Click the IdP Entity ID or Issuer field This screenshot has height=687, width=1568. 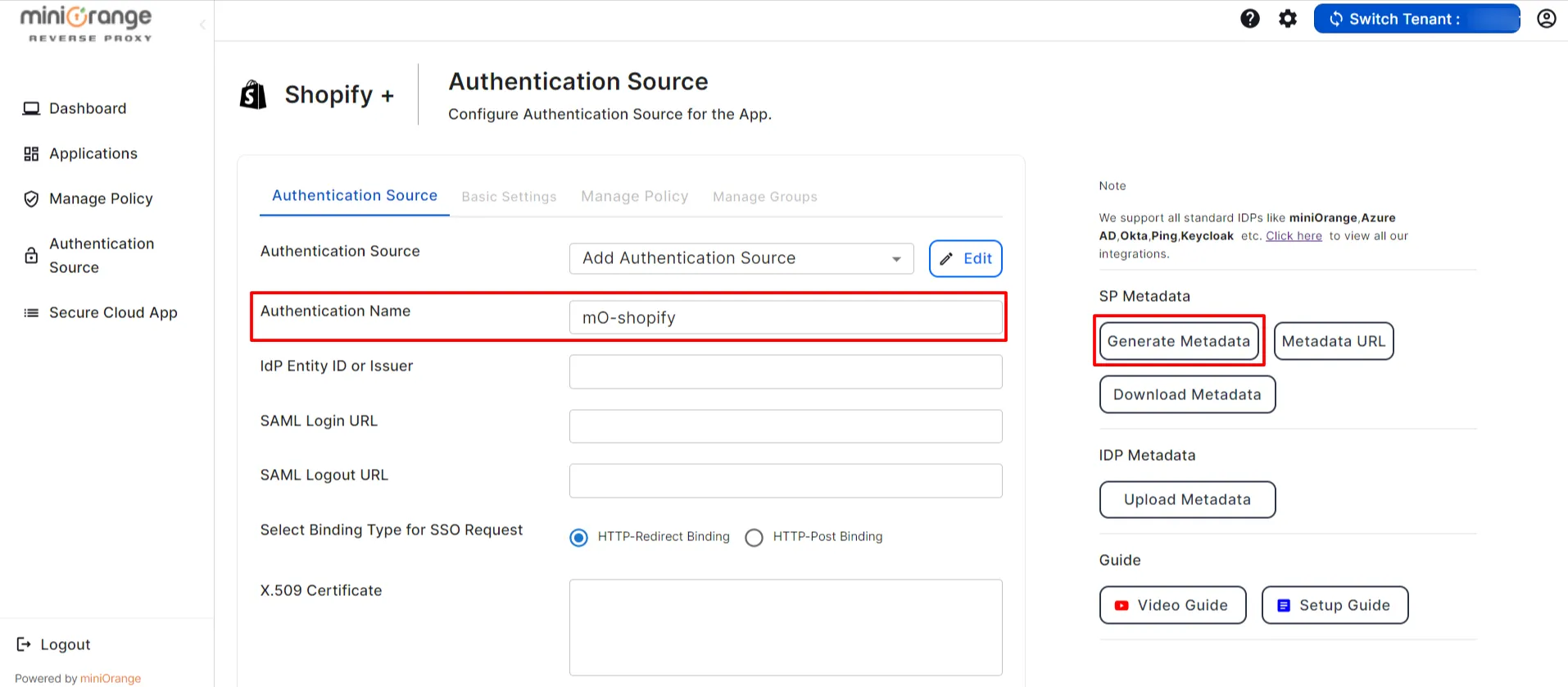pyautogui.click(x=786, y=372)
